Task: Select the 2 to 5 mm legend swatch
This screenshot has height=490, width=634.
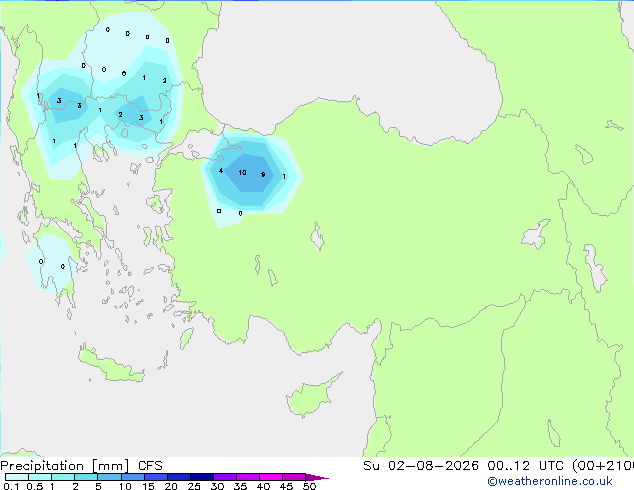Action: point(86,477)
